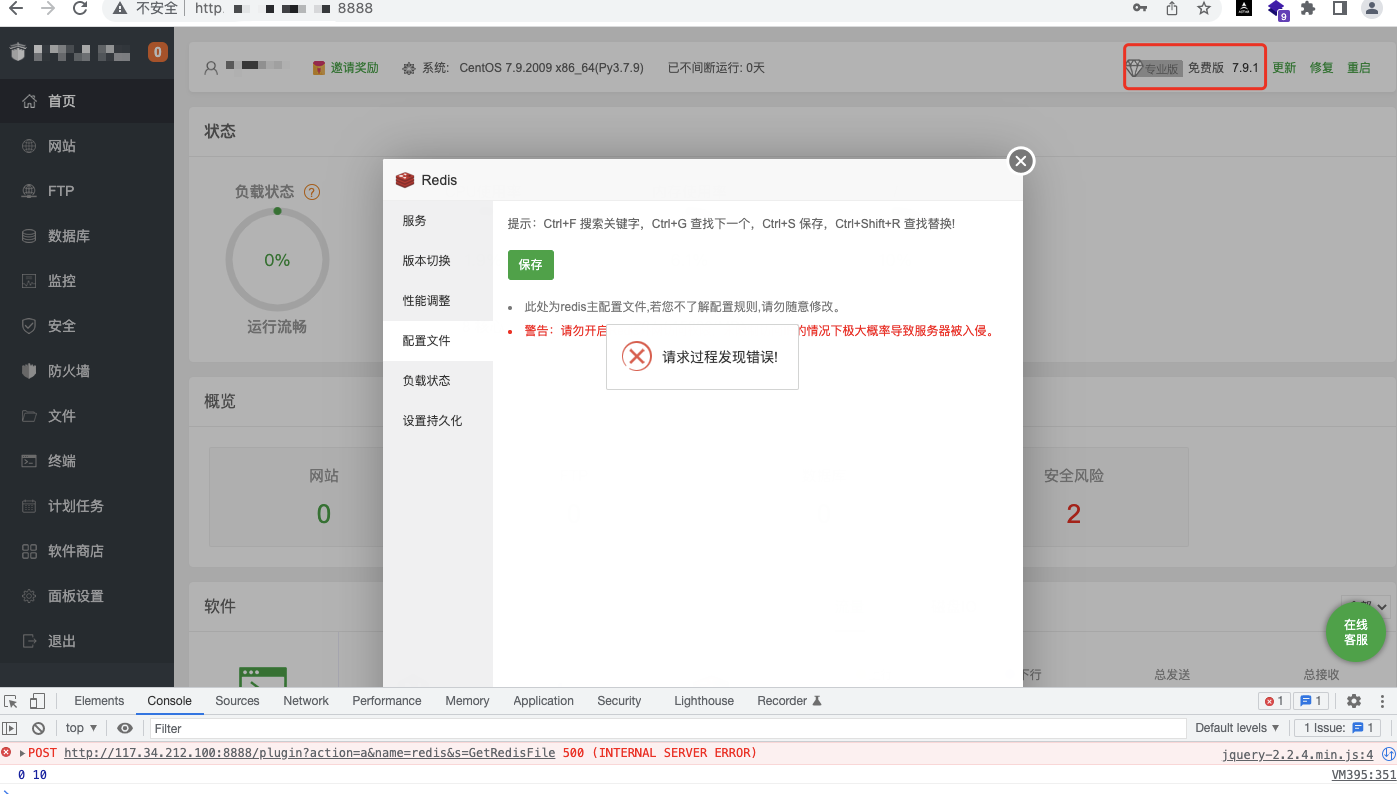Click the orange notification badge showing 0

(x=158, y=52)
